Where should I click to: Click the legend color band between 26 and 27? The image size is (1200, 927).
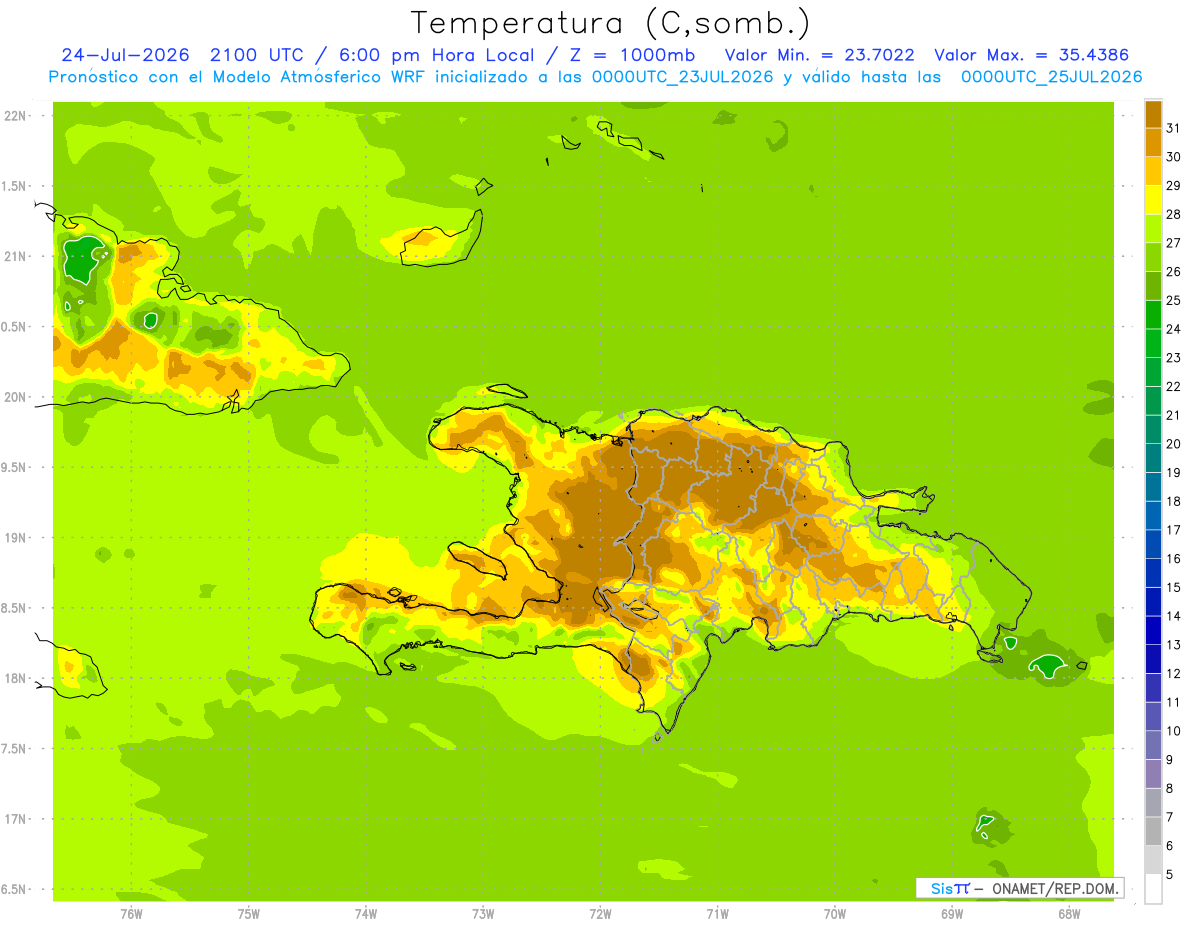1153,256
